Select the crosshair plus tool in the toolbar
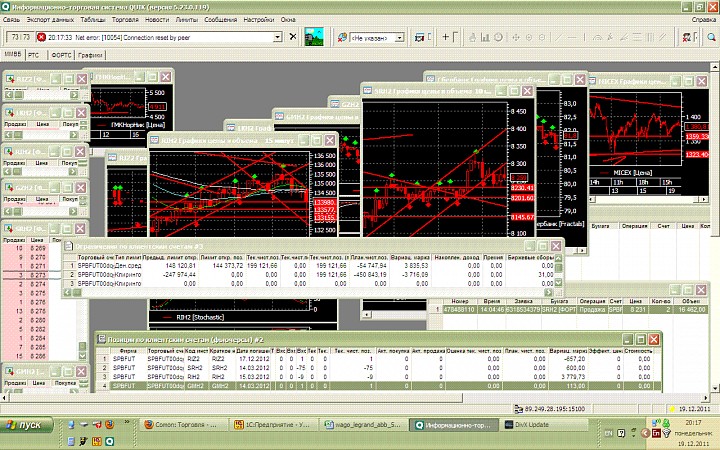This screenshot has height=450, width=720. coord(445,37)
